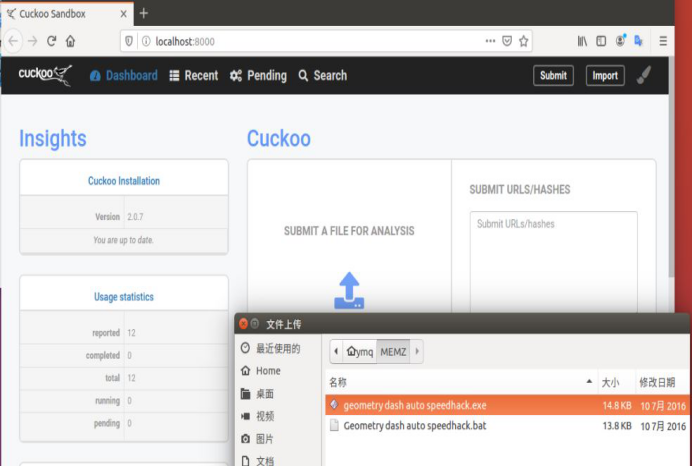Click the page vertical scrollbar
The image size is (692, 466).
coord(671,168)
